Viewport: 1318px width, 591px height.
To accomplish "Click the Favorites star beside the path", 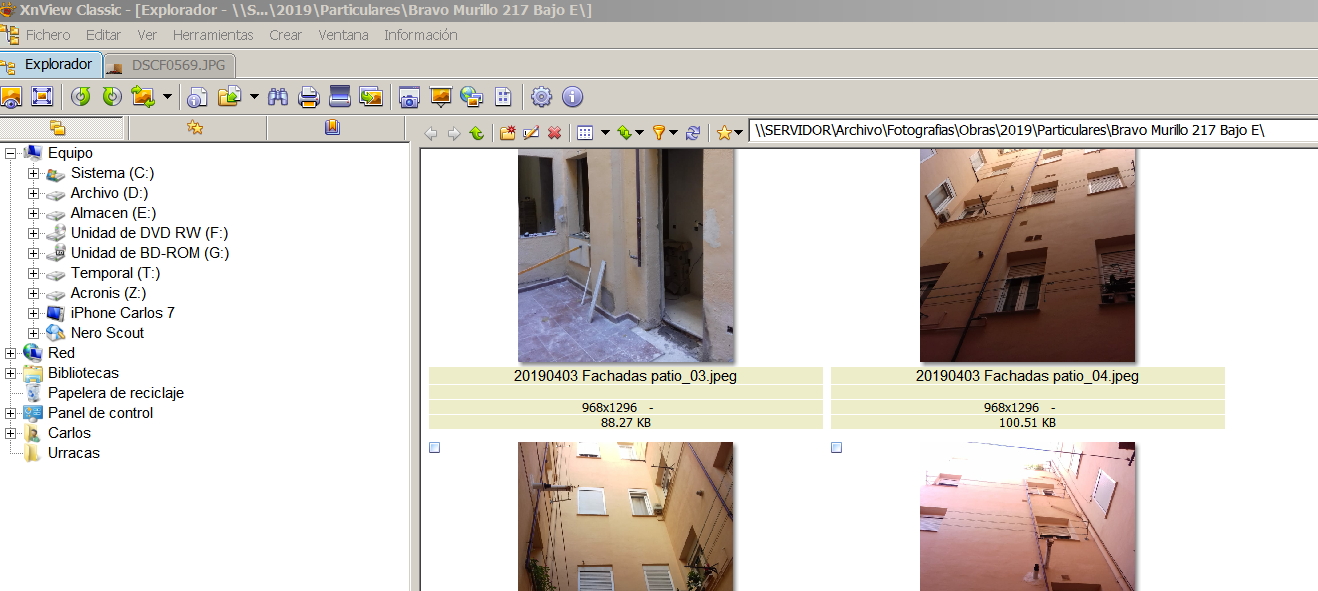I will [x=724, y=132].
